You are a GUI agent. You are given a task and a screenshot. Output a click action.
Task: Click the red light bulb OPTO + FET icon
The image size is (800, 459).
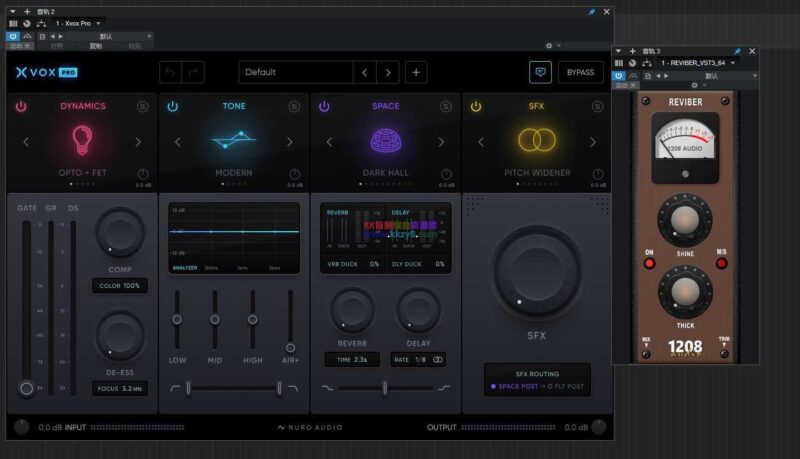coord(82,140)
